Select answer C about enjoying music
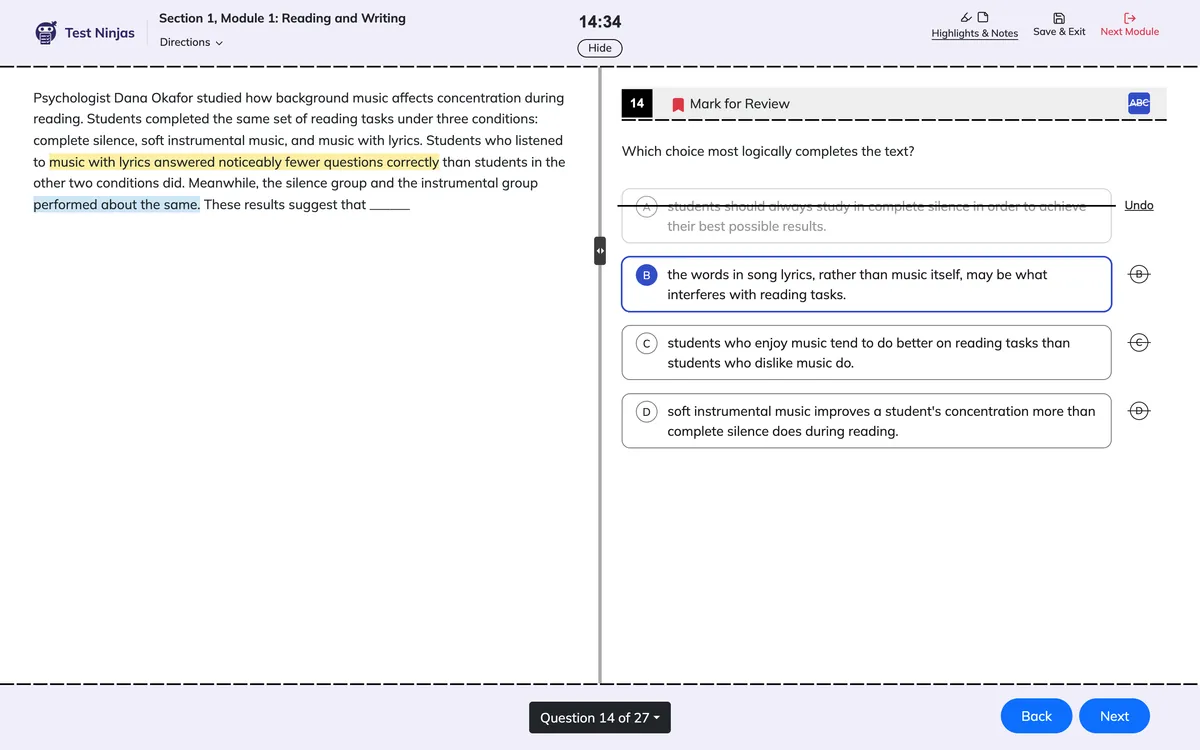1200x750 pixels. tap(866, 352)
